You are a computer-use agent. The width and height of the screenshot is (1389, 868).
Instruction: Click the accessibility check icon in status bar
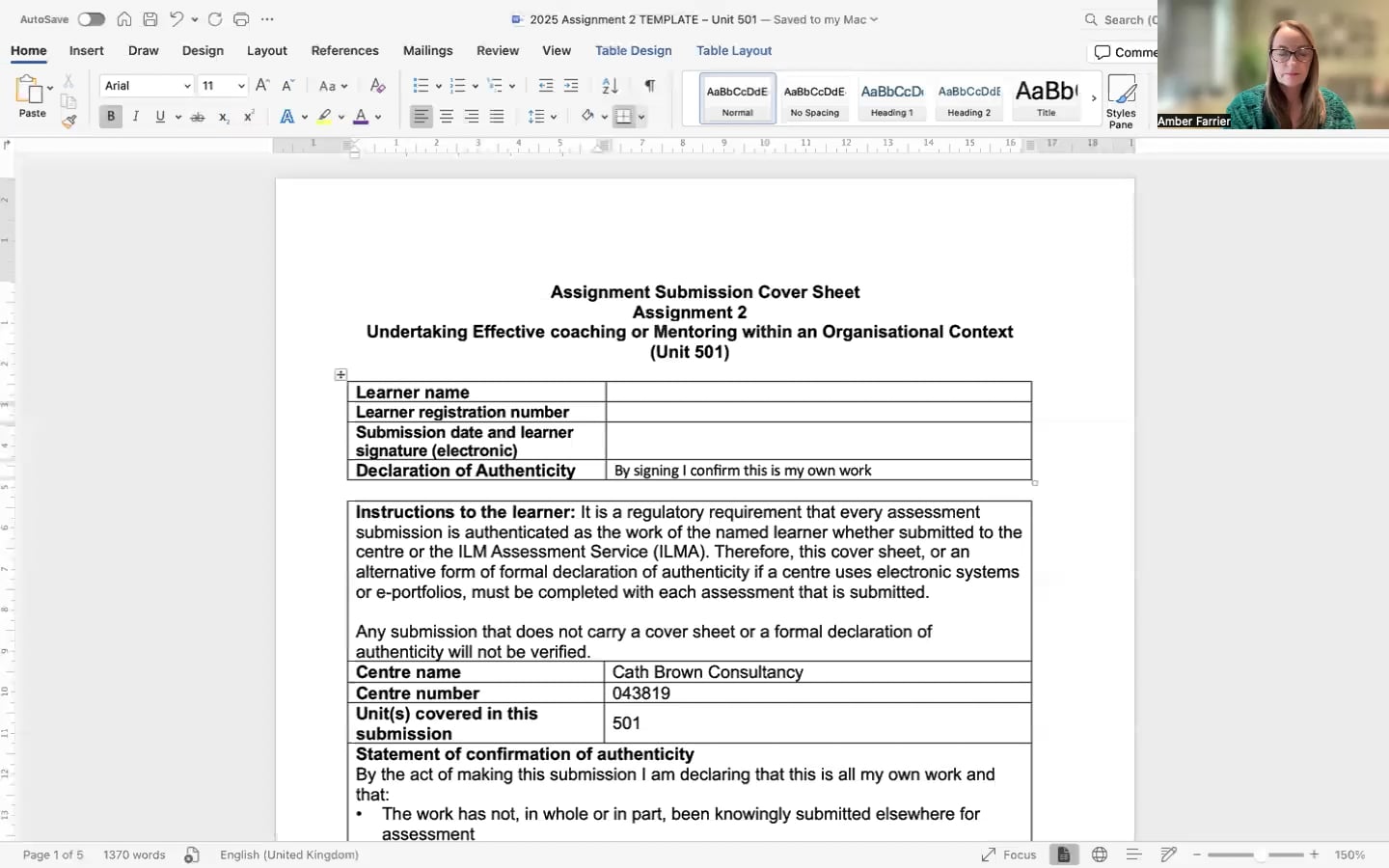pyautogui.click(x=192, y=854)
